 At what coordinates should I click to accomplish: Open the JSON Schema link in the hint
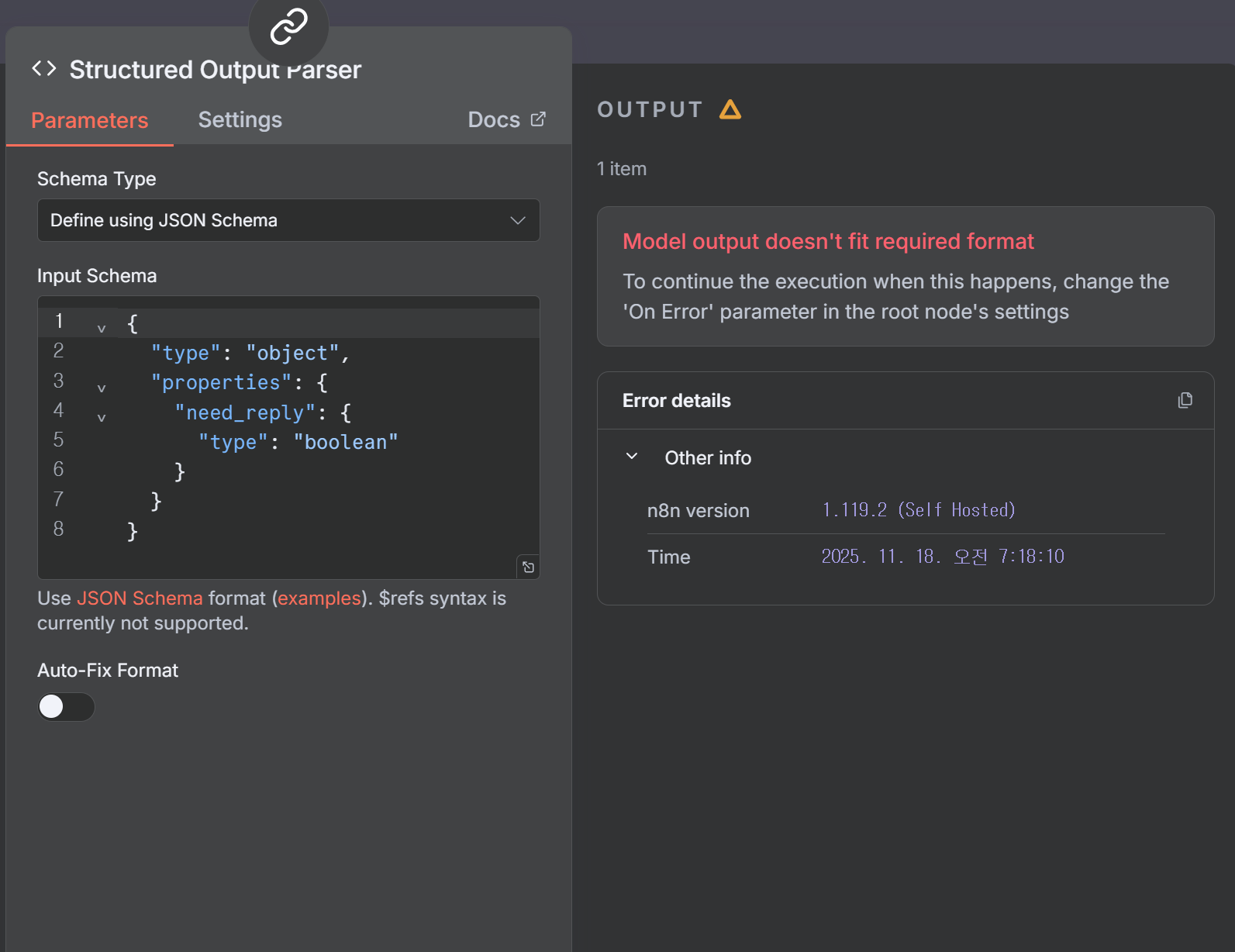140,598
